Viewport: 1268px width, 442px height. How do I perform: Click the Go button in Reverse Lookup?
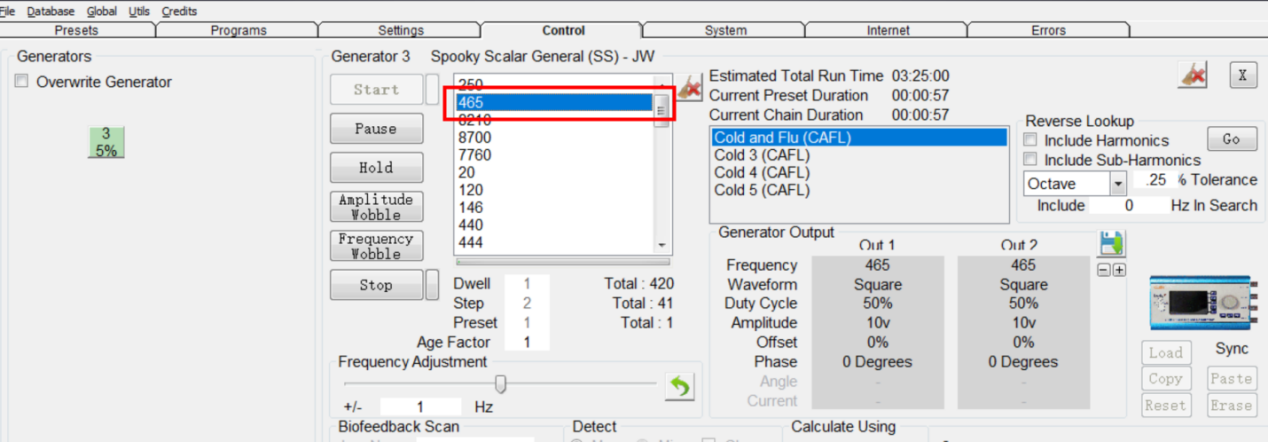click(1231, 140)
